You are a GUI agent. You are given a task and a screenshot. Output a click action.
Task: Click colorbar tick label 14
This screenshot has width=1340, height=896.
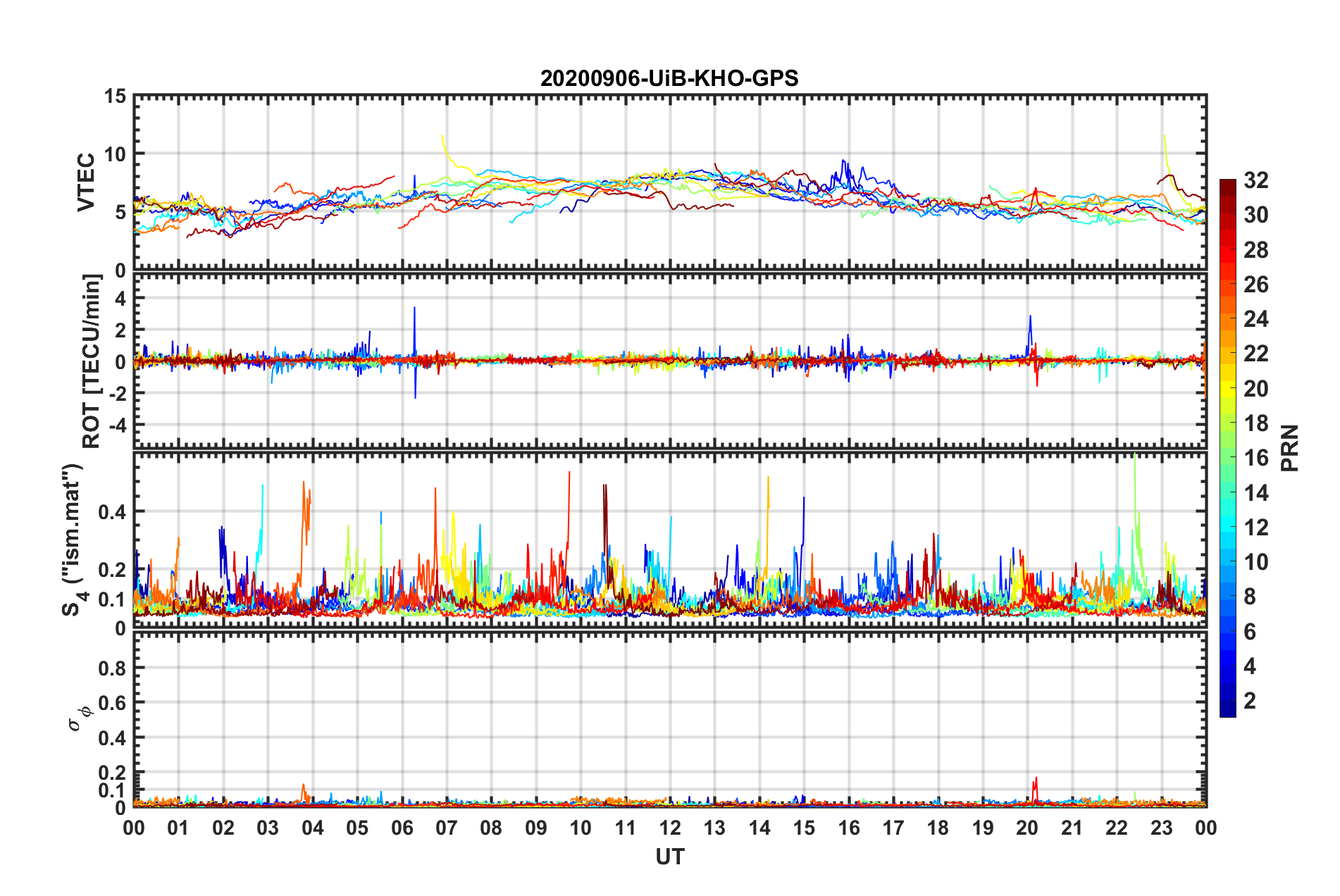click(x=1255, y=492)
